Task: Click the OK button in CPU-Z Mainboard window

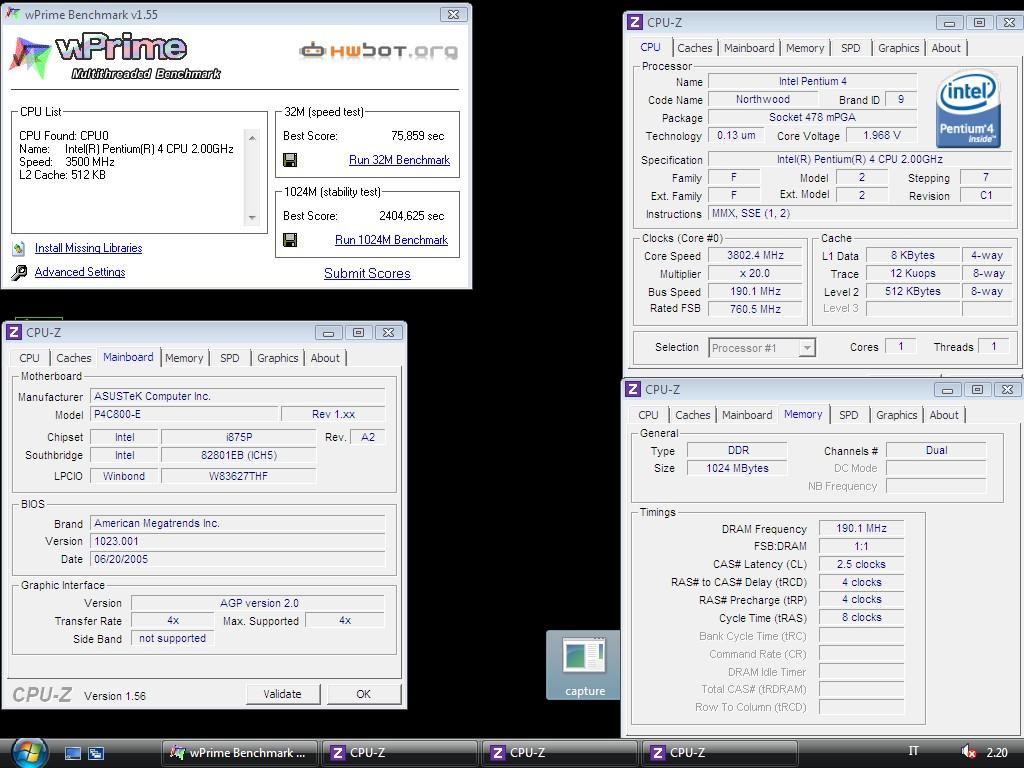Action: [363, 694]
